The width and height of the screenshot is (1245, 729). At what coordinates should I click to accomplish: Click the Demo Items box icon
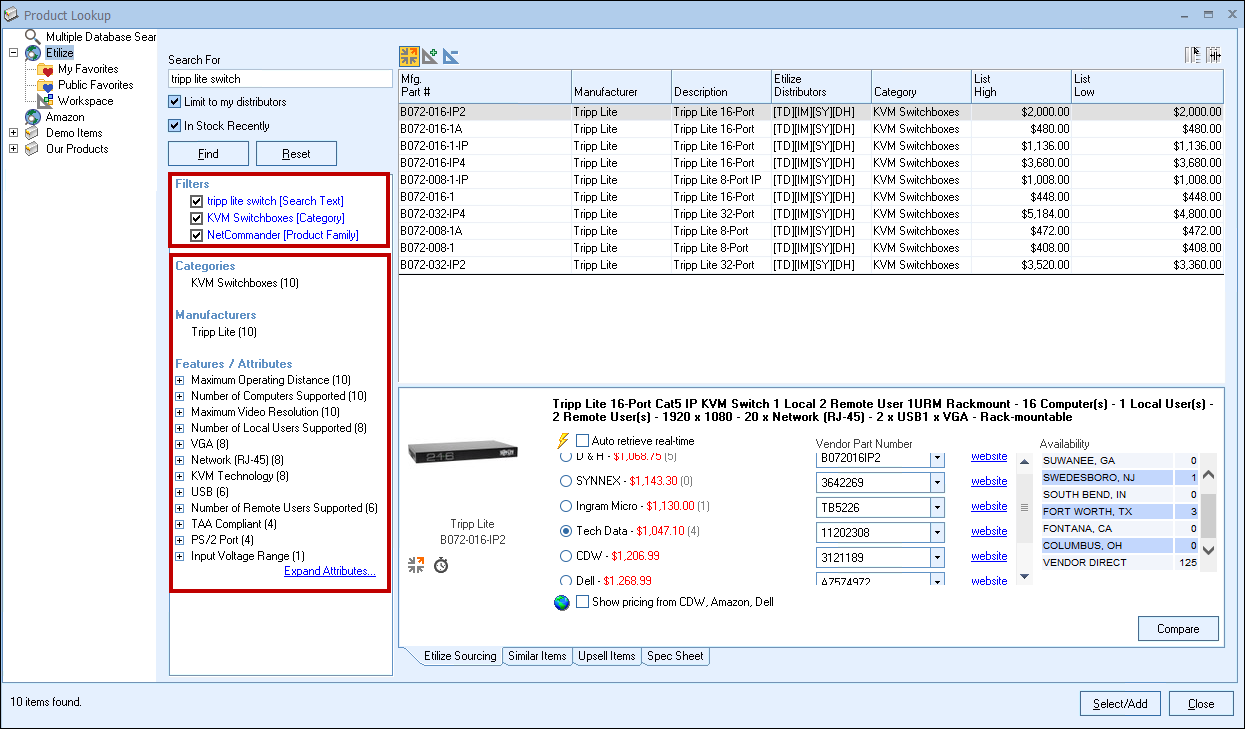33,133
